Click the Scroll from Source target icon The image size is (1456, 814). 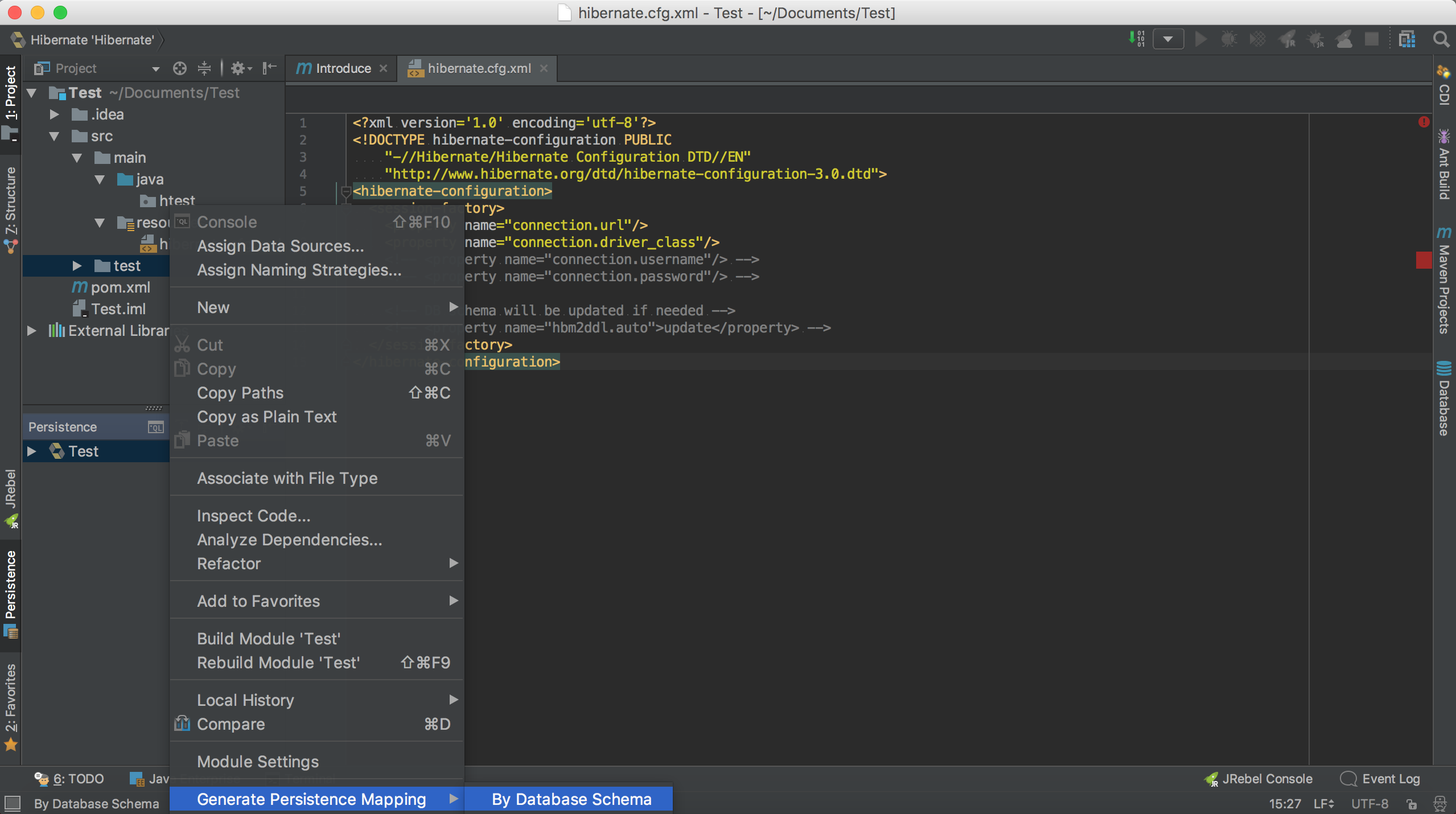point(180,68)
